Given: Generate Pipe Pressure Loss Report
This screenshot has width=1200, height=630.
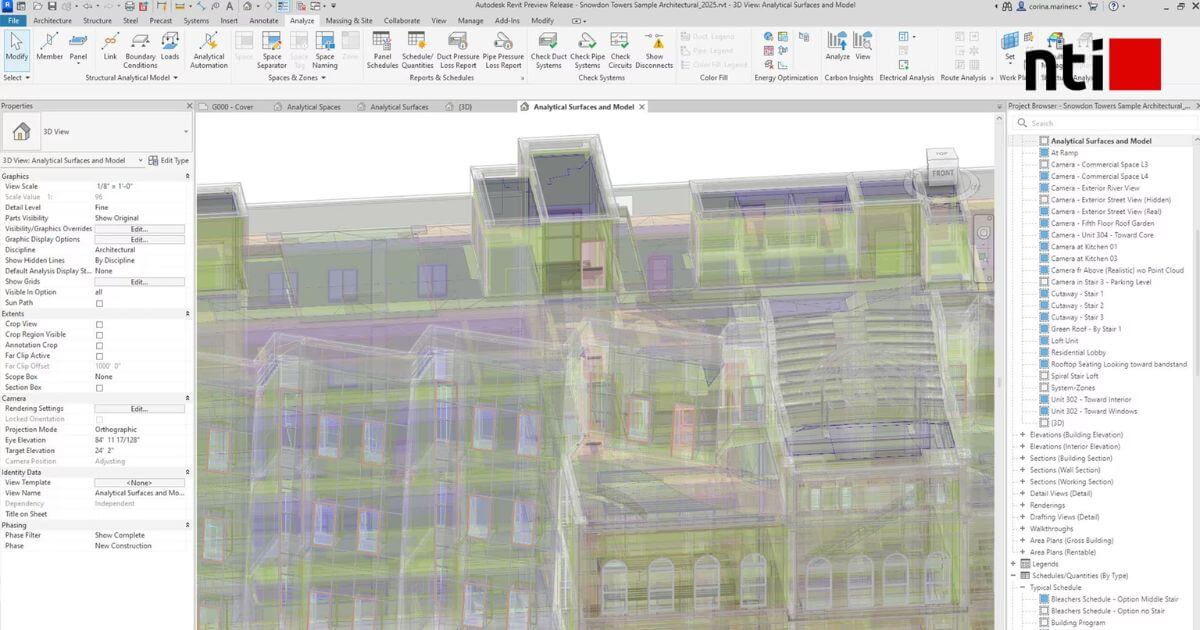Looking at the screenshot, I should tap(503, 50).
